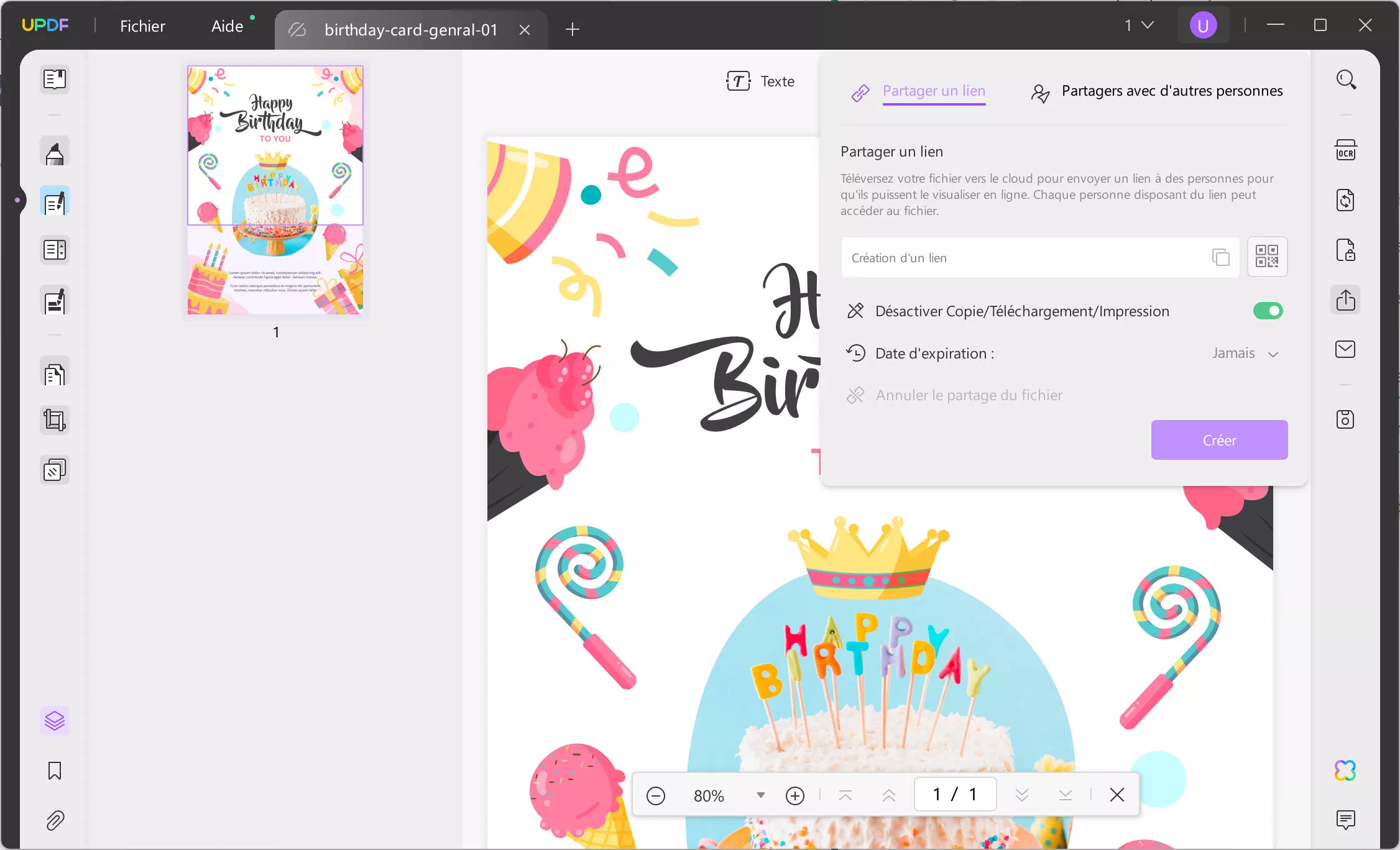
Task: Select the Texte edit tool
Action: tap(760, 81)
